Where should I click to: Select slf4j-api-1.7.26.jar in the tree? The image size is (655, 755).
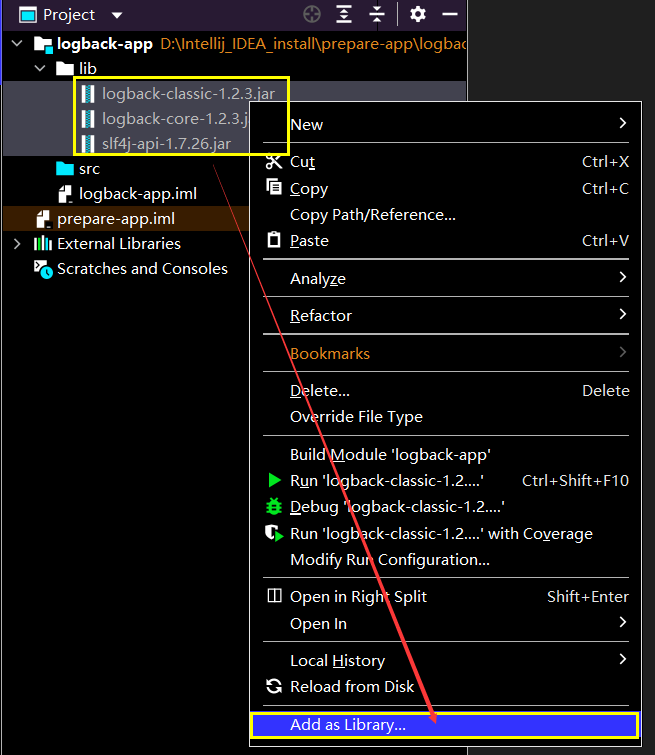pos(166,143)
